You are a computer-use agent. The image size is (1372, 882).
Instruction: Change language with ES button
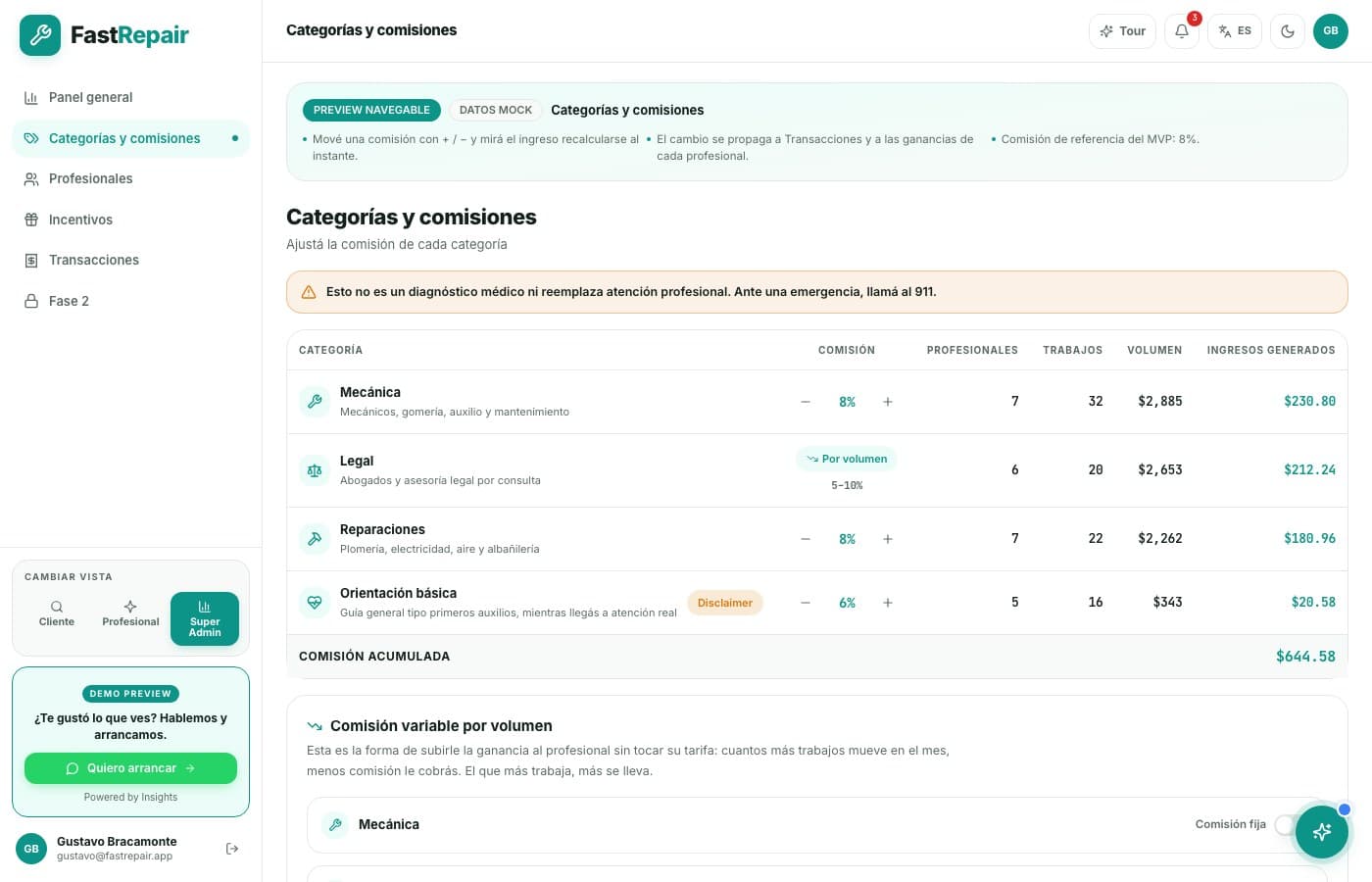[x=1235, y=31]
